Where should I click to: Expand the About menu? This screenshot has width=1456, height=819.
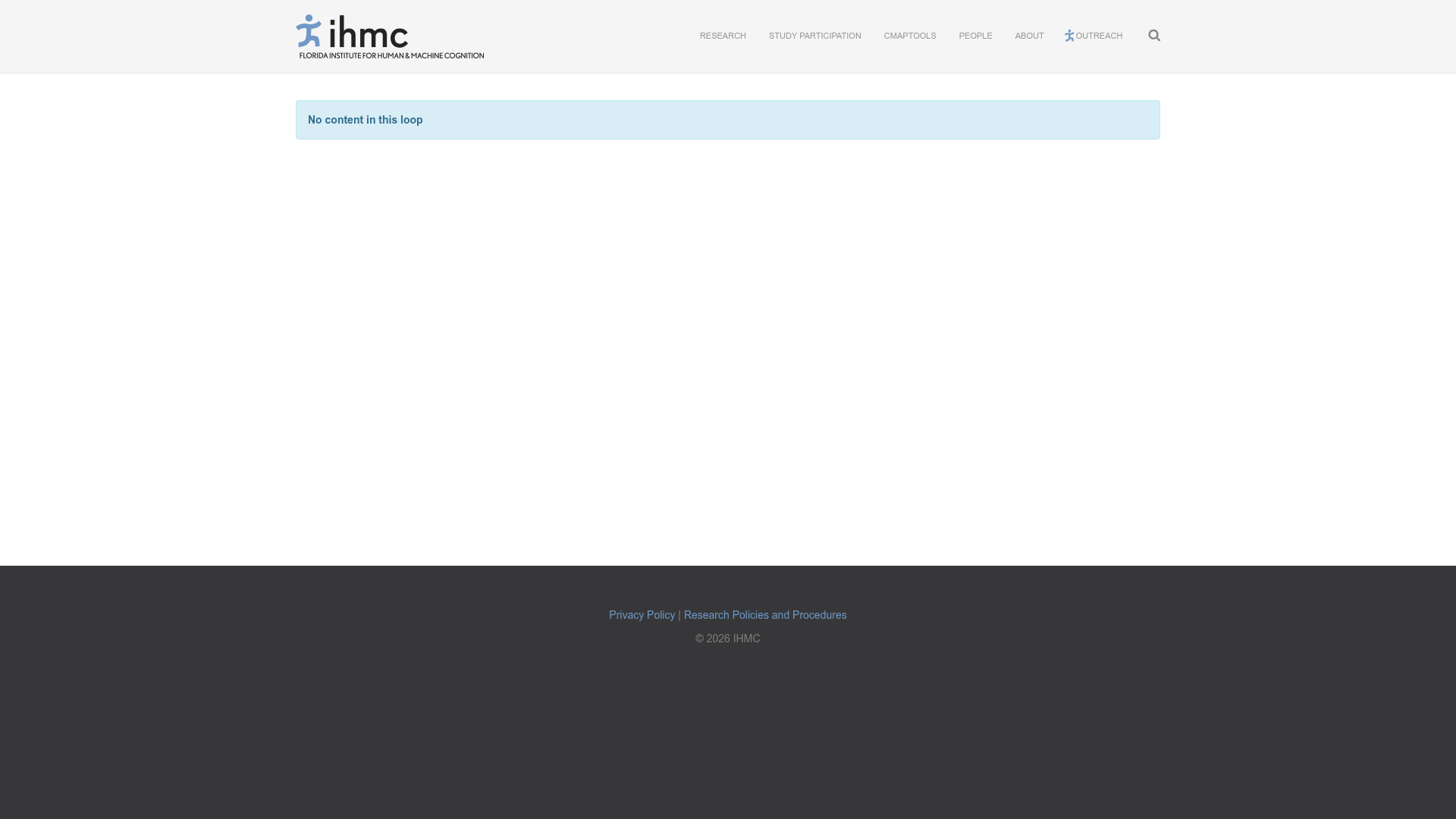click(1029, 36)
